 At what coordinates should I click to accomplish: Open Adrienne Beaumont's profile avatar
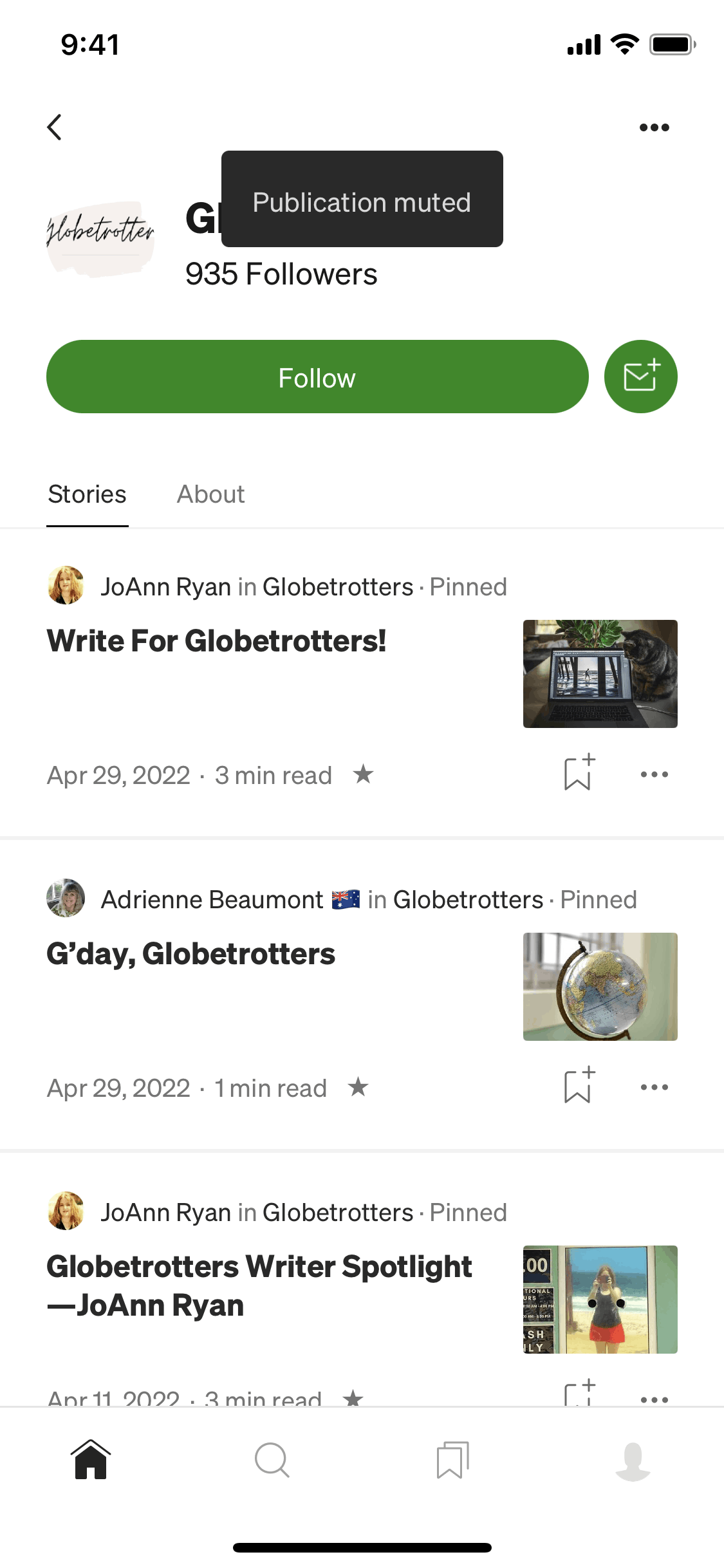[x=66, y=898]
